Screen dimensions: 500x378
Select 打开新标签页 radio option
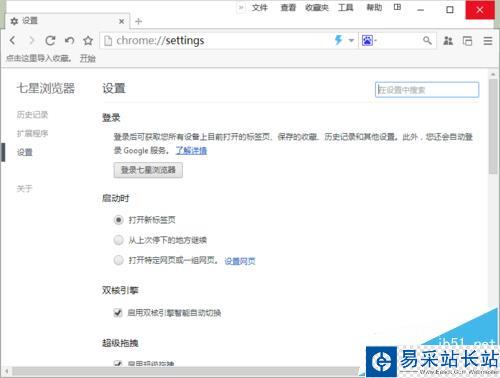118,220
